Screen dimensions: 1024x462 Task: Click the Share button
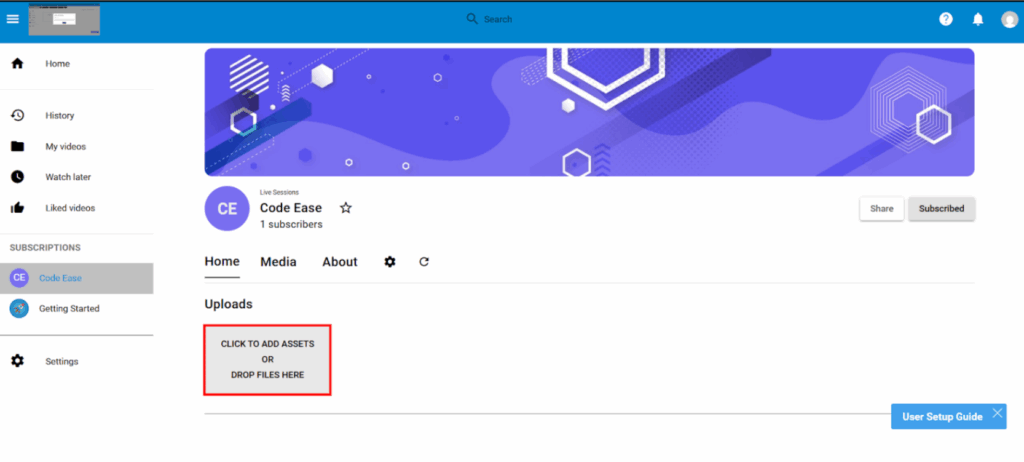tap(881, 209)
